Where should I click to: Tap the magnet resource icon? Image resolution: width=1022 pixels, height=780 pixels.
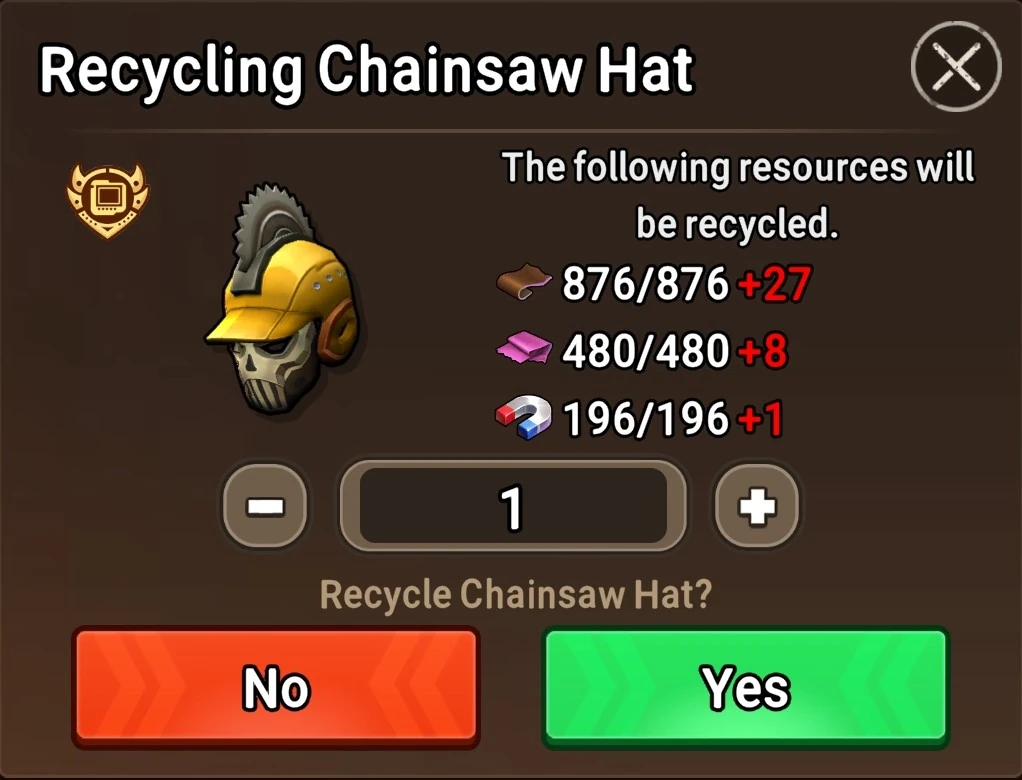coord(523,416)
